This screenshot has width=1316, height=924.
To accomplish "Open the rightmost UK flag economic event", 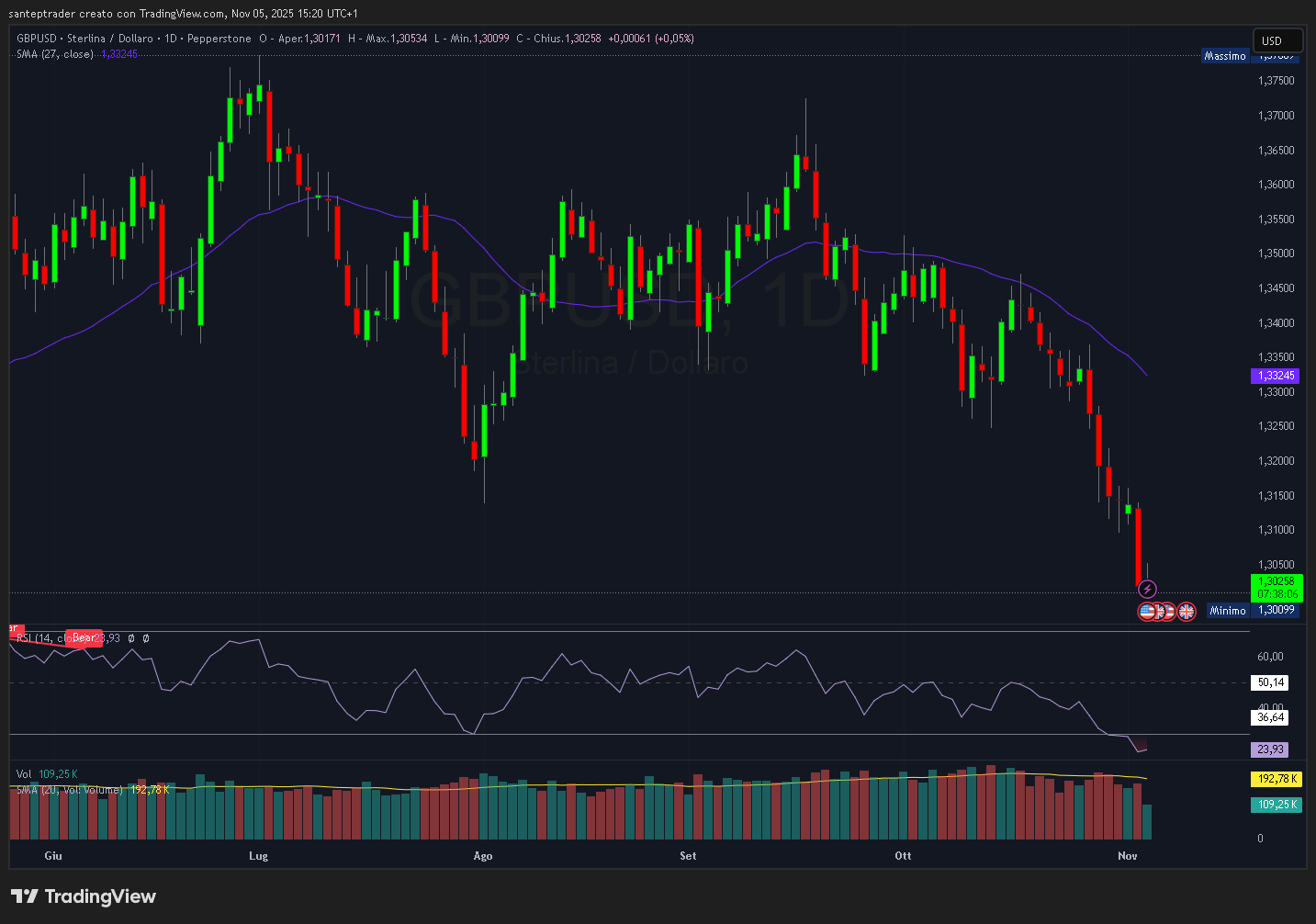I will click(x=1187, y=612).
